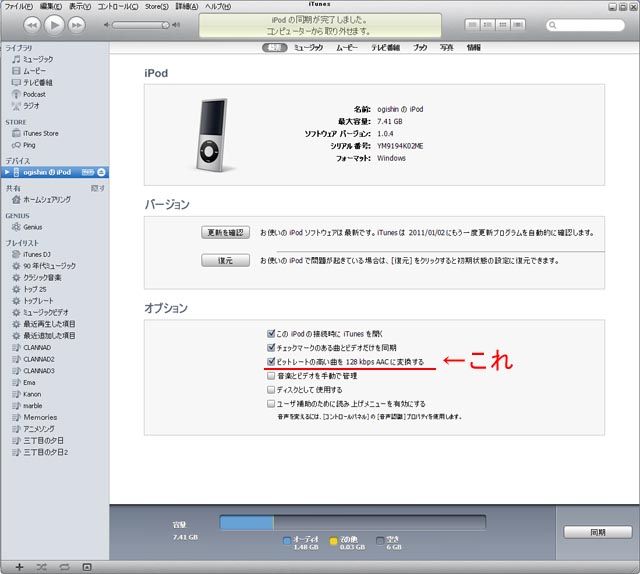Click the battery icon beside ogishin の iPod

point(88,172)
